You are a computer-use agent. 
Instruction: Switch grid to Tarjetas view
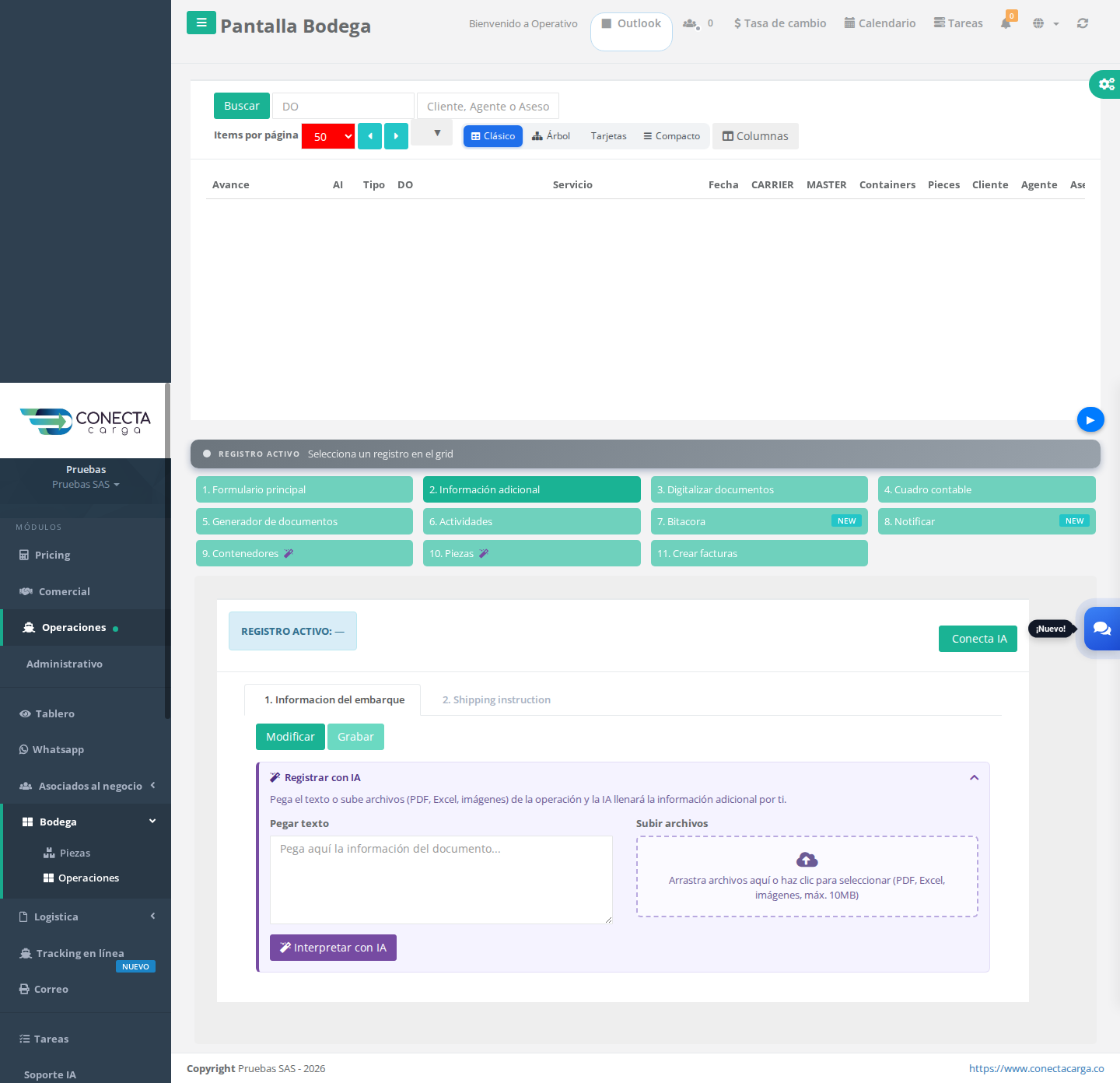[608, 136]
